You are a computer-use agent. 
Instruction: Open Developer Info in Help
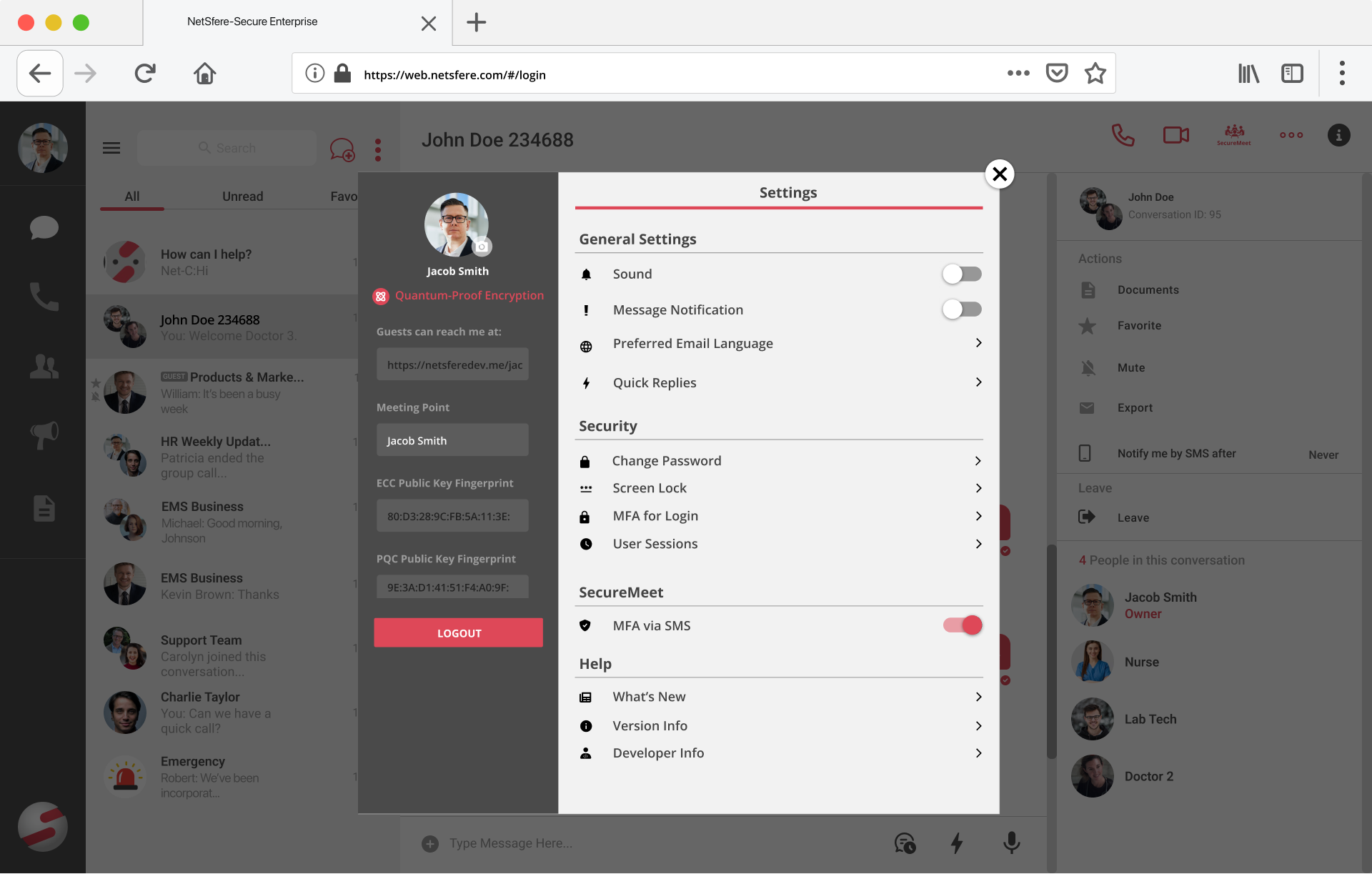point(779,753)
